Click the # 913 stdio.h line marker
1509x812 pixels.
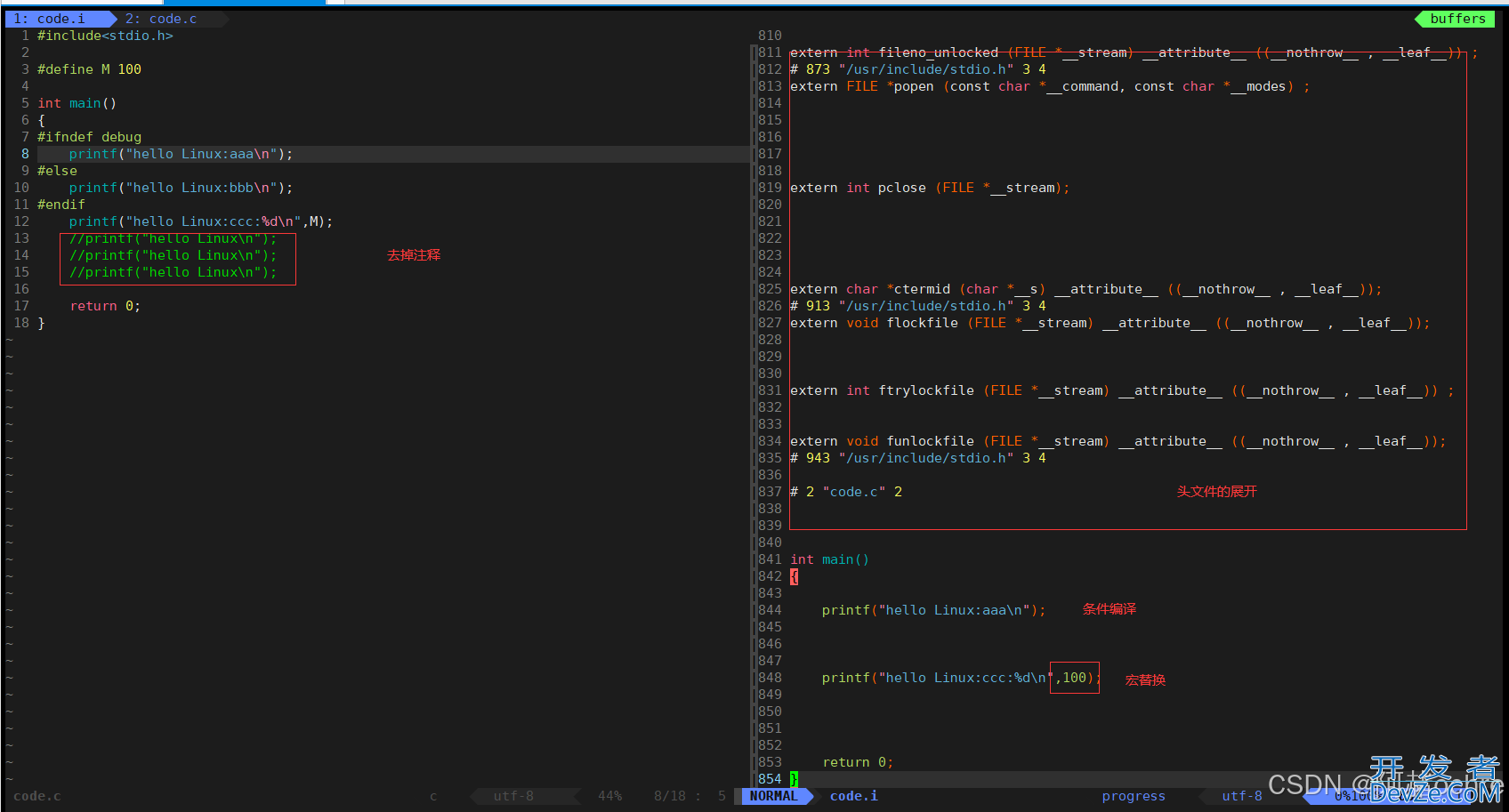[917, 306]
